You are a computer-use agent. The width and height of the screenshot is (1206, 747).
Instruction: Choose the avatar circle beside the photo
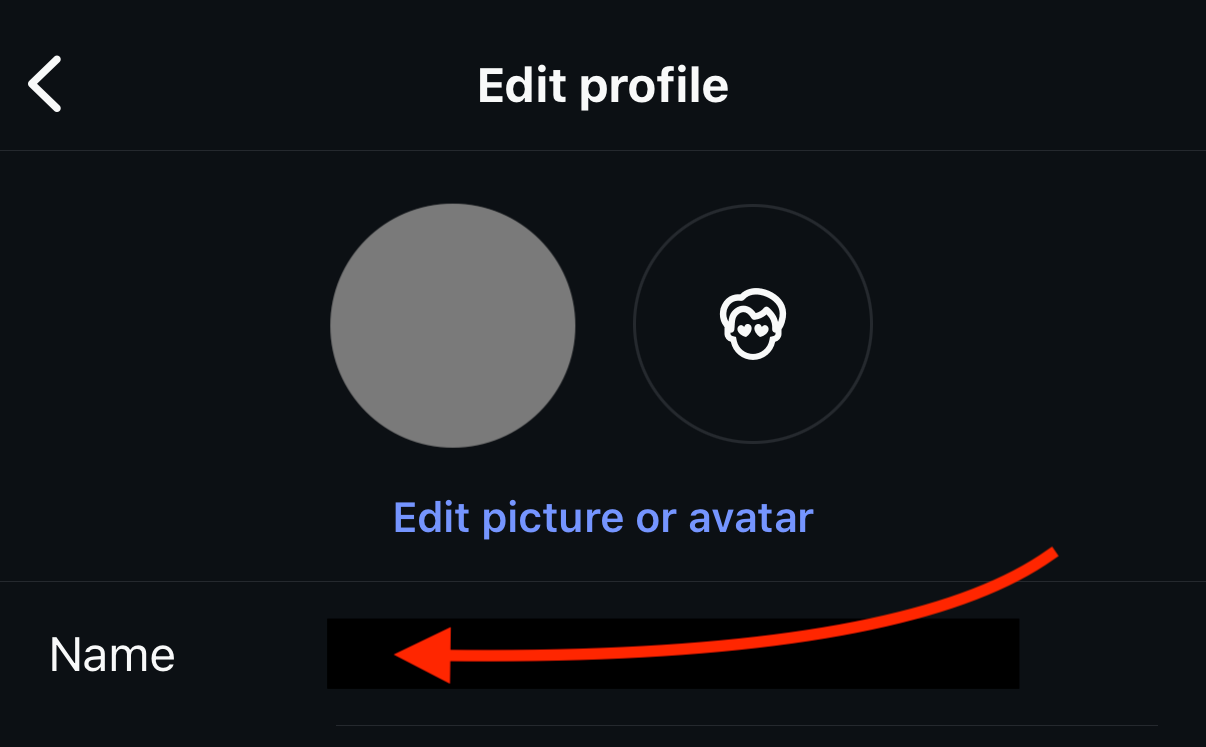coord(753,324)
